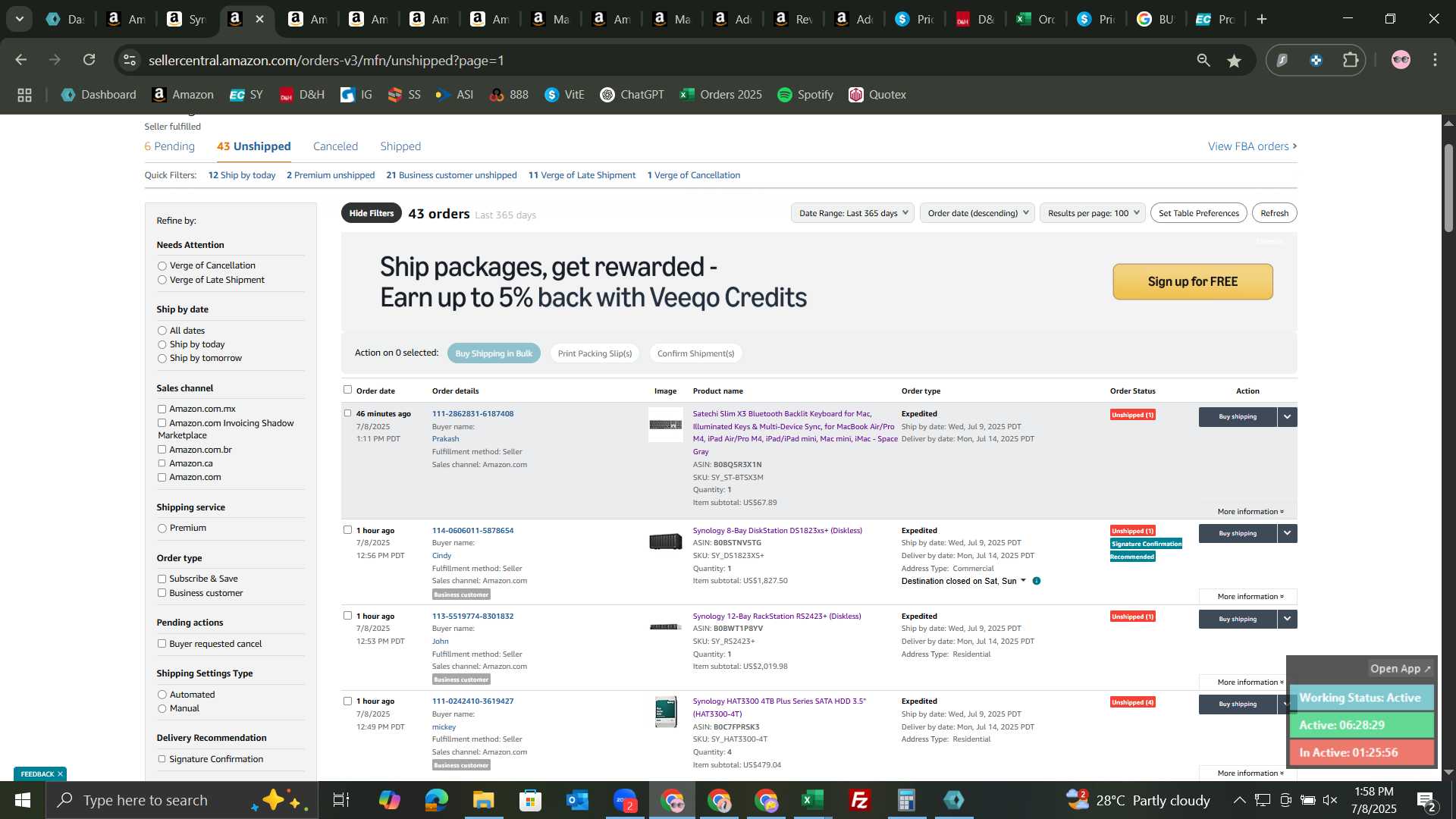View the site information icon in the address bar

130,60
